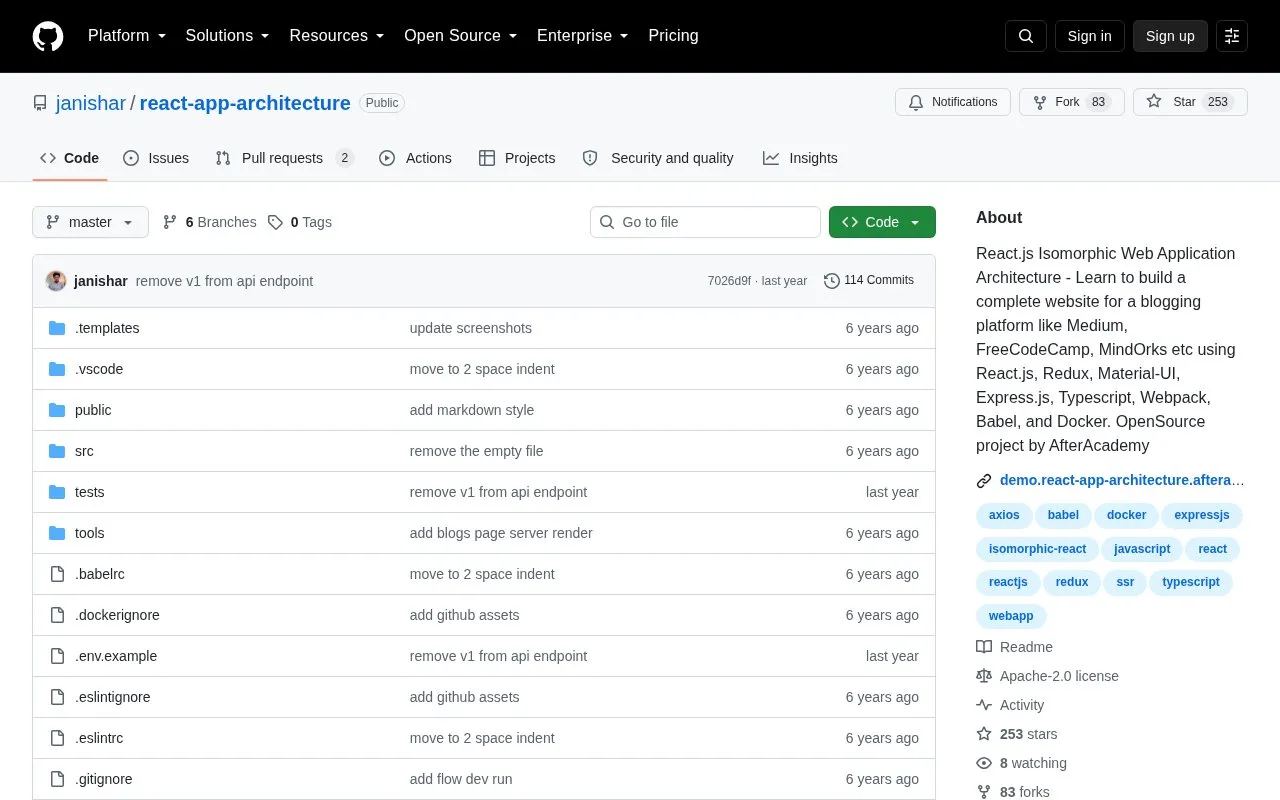Click the .gitignore file icon
Screen dimensions: 1280x800
pyautogui.click(x=57, y=779)
